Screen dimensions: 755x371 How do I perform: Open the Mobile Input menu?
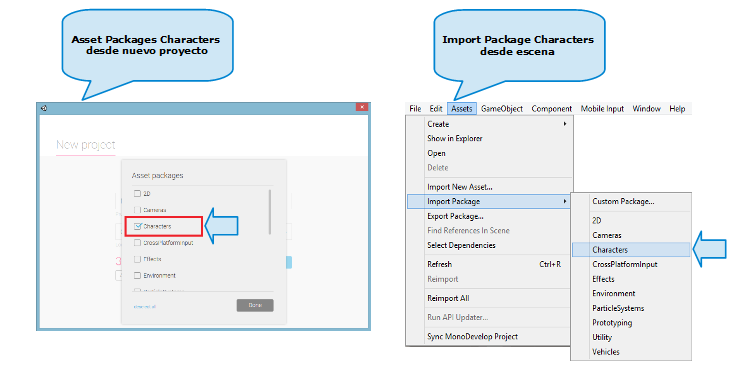[x=602, y=109]
